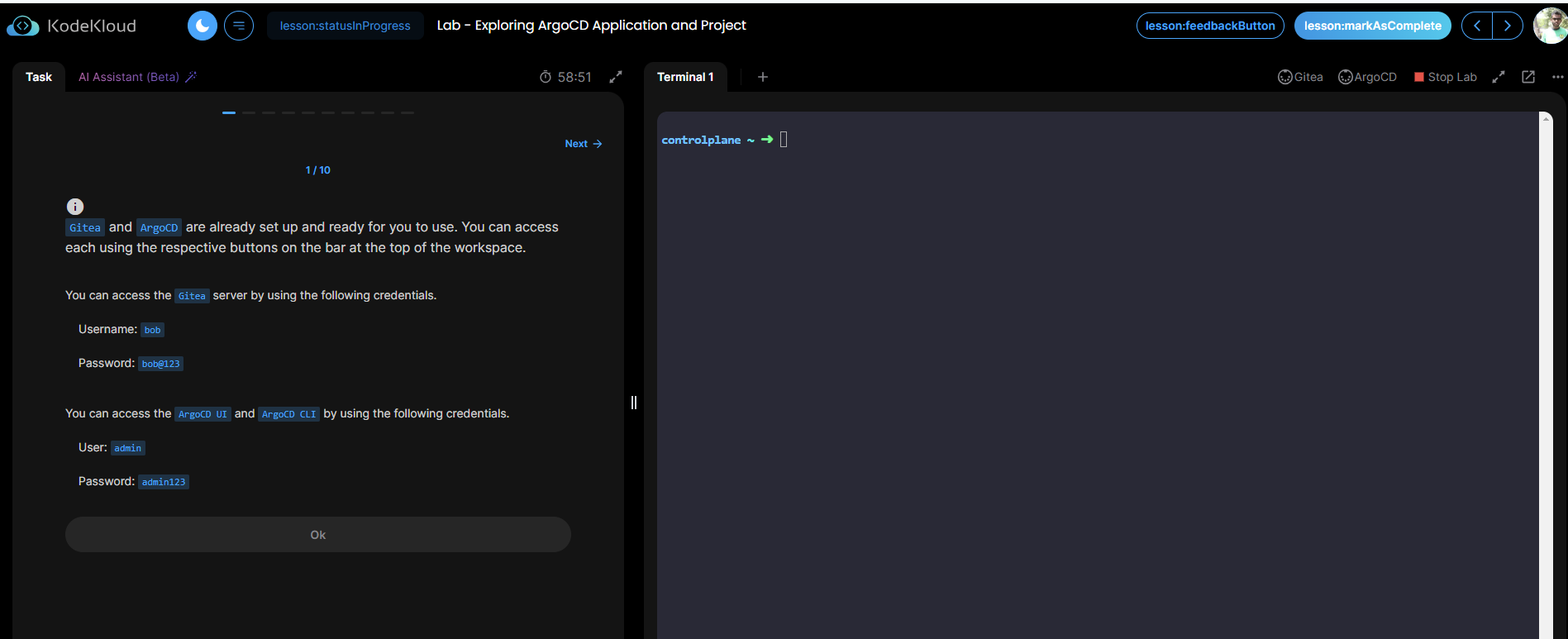This screenshot has width=1568, height=639.
Task: Click the mark as complete button
Action: click(1372, 26)
